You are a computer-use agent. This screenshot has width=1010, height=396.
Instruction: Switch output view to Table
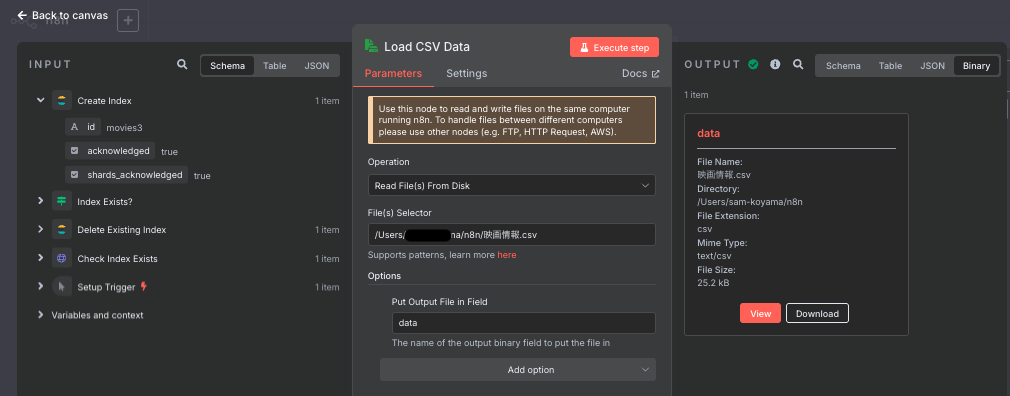click(x=890, y=66)
